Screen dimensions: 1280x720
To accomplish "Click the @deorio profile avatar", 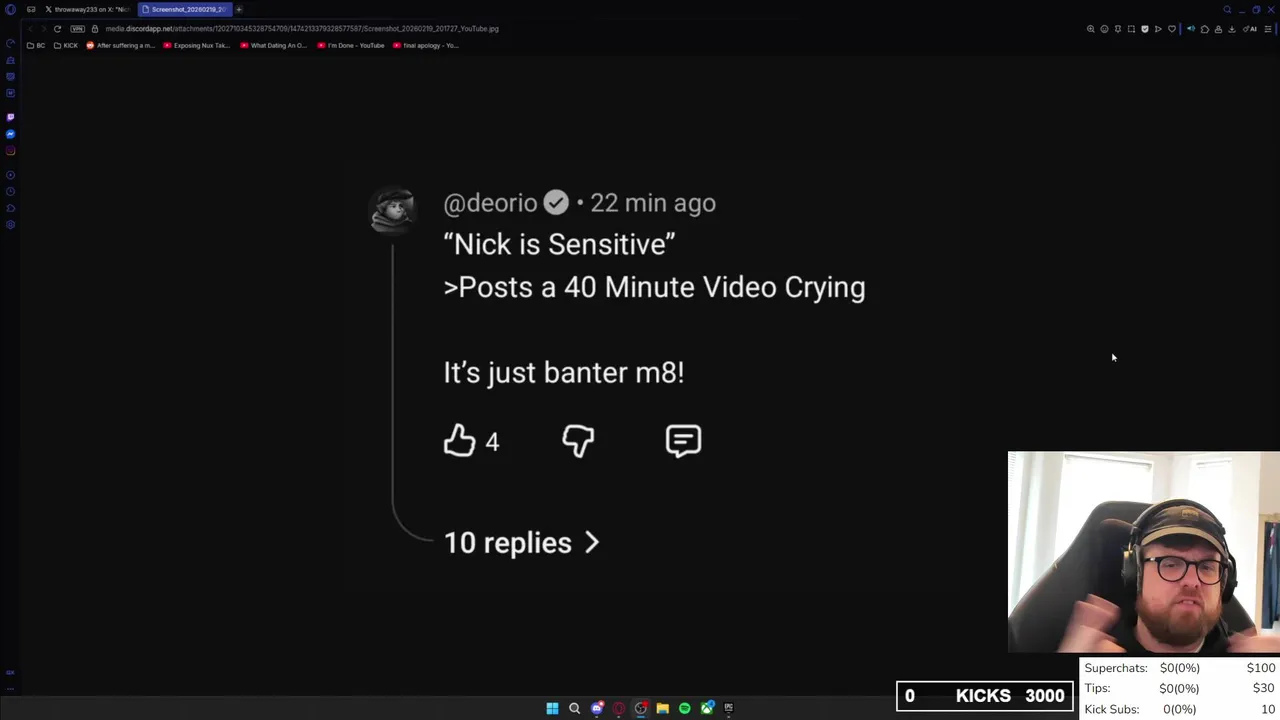I will pyautogui.click(x=392, y=209).
